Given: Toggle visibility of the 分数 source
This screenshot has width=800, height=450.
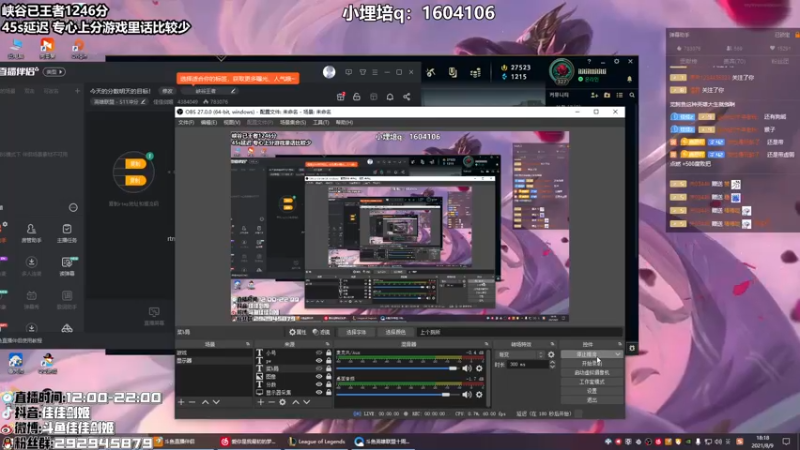Looking at the screenshot, I should click(x=319, y=384).
